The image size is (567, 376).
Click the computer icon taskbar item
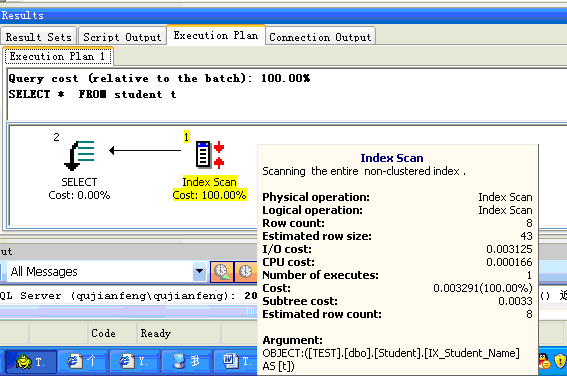tap(186, 361)
